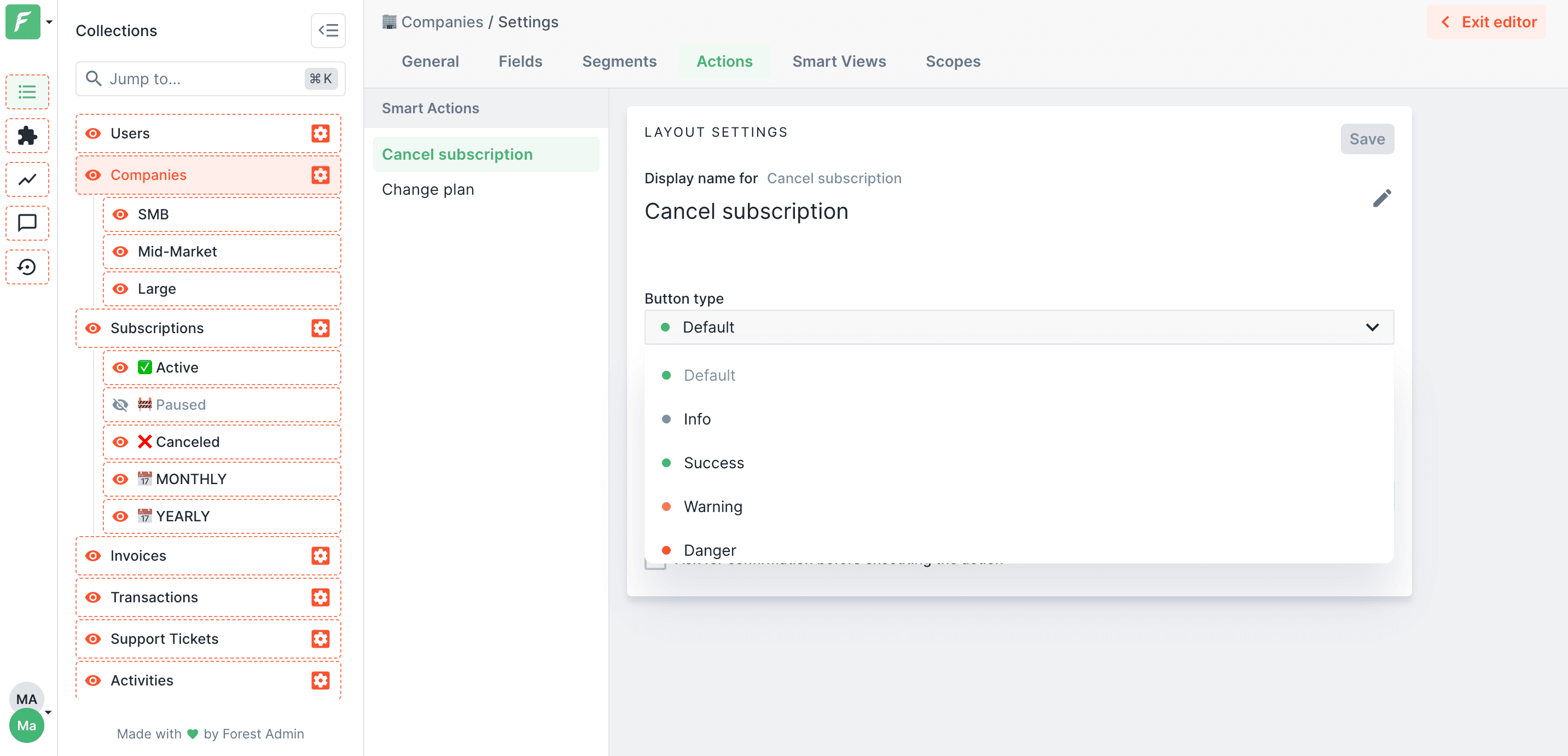Open settings gear for Subscriptions collection
Image resolution: width=1568 pixels, height=756 pixels.
(x=320, y=328)
